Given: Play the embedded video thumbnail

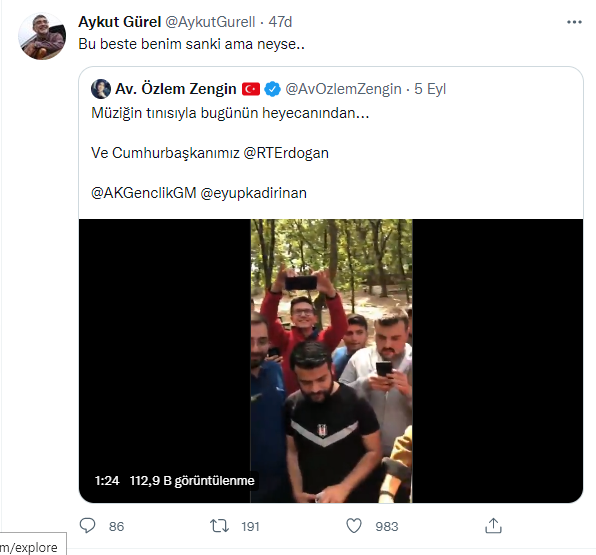Looking at the screenshot, I should [x=331, y=361].
